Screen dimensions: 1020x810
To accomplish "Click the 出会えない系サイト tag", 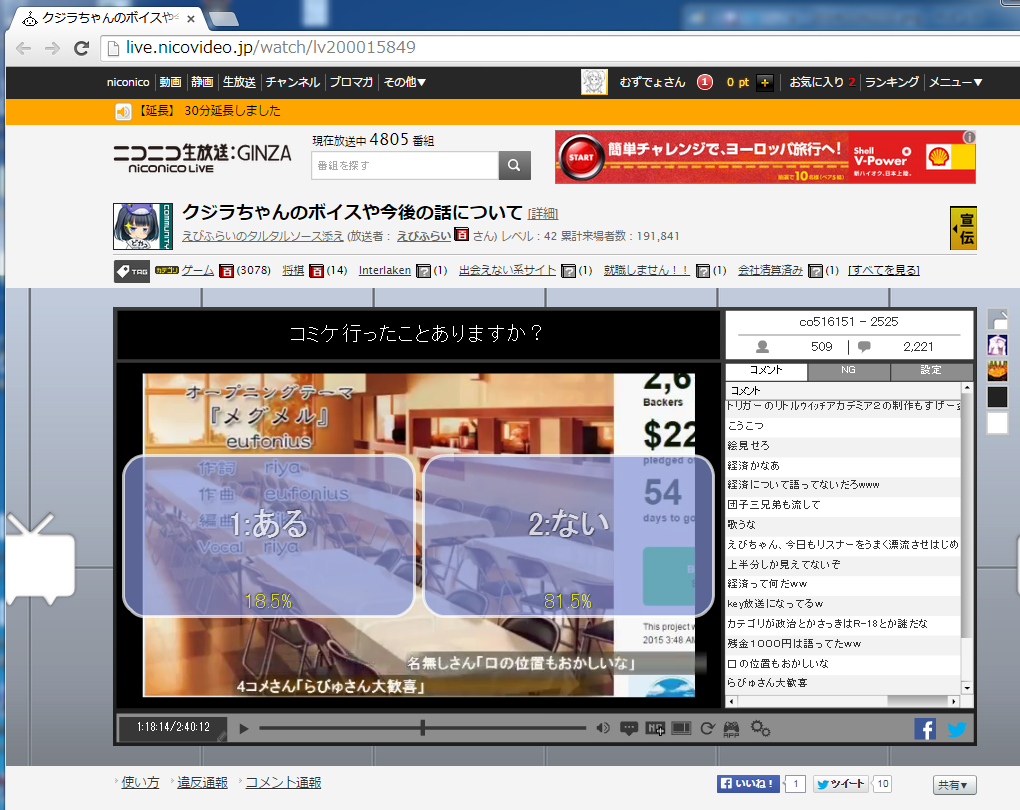I will [507, 270].
